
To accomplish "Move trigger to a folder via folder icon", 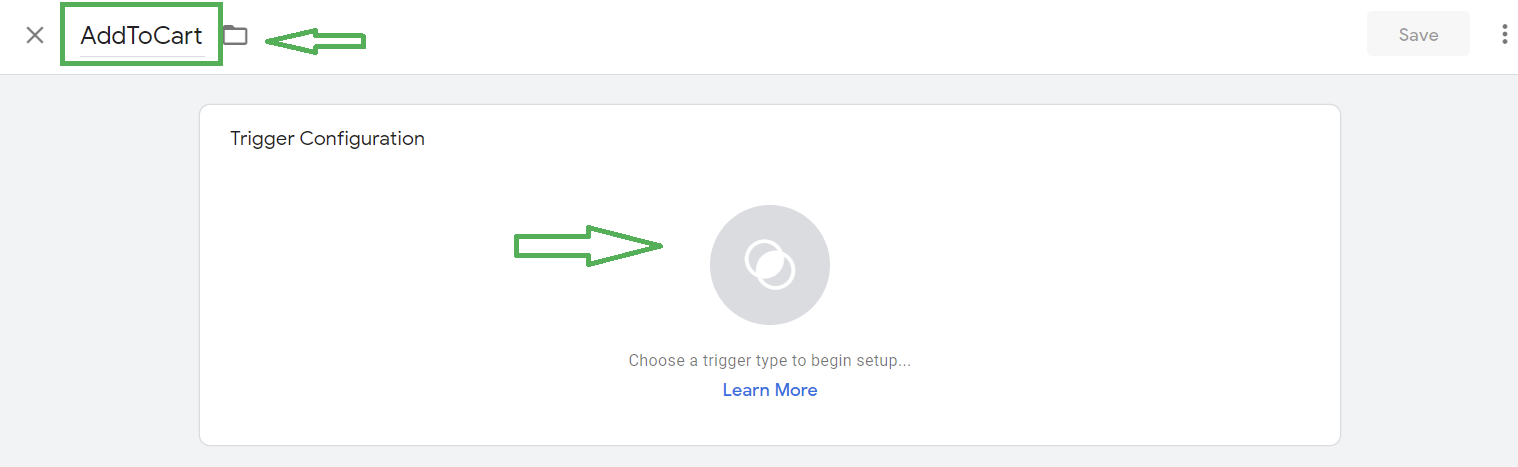I will point(235,36).
